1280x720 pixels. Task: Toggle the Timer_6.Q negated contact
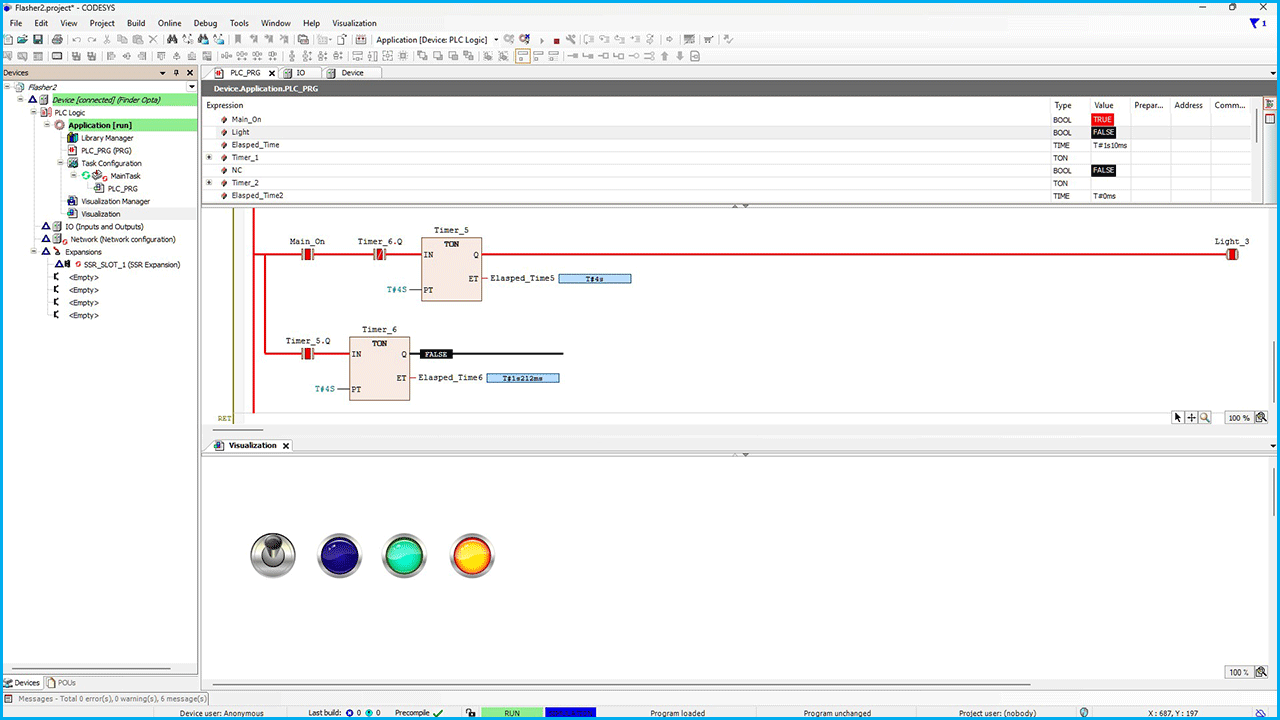click(379, 255)
